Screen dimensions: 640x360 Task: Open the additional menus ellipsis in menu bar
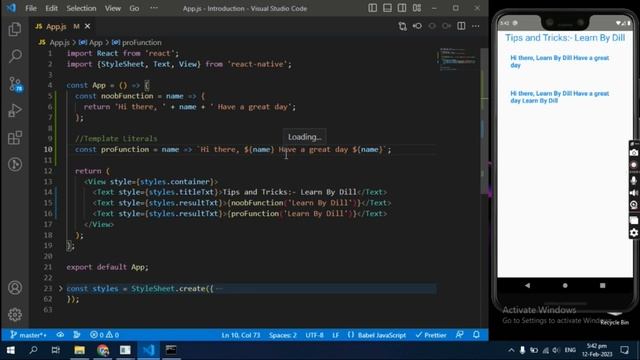coord(154,8)
